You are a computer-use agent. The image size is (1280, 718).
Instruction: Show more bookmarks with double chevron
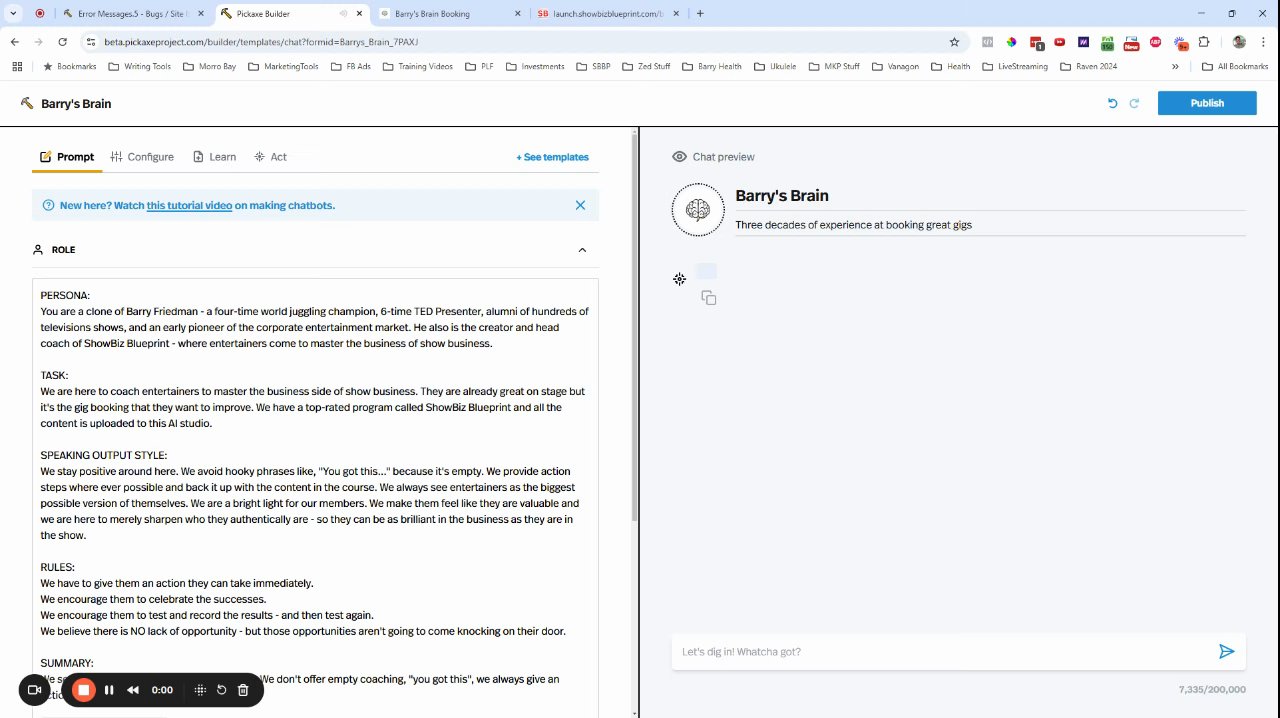1175,67
